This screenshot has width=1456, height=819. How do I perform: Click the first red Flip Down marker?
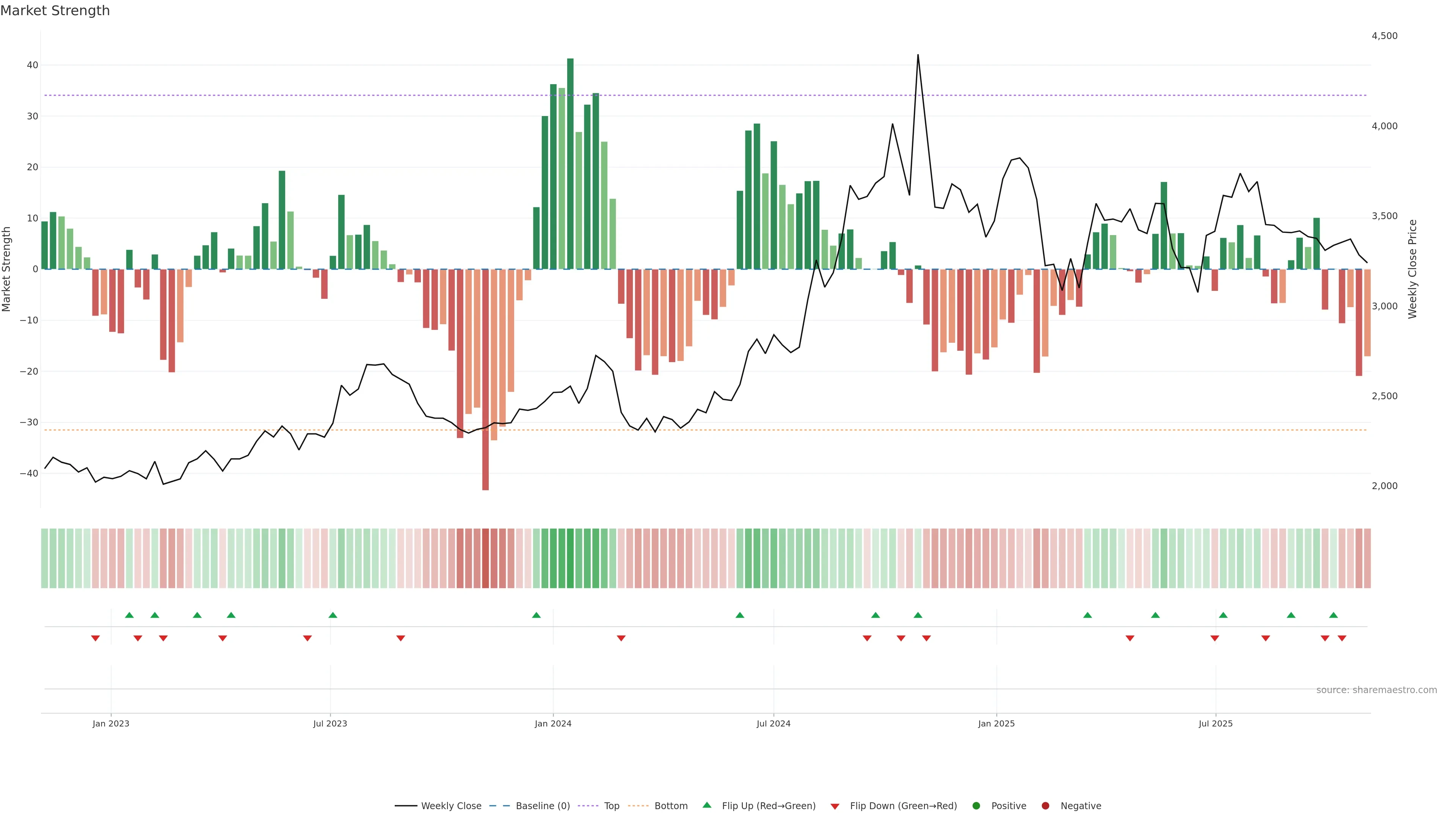tap(96, 638)
